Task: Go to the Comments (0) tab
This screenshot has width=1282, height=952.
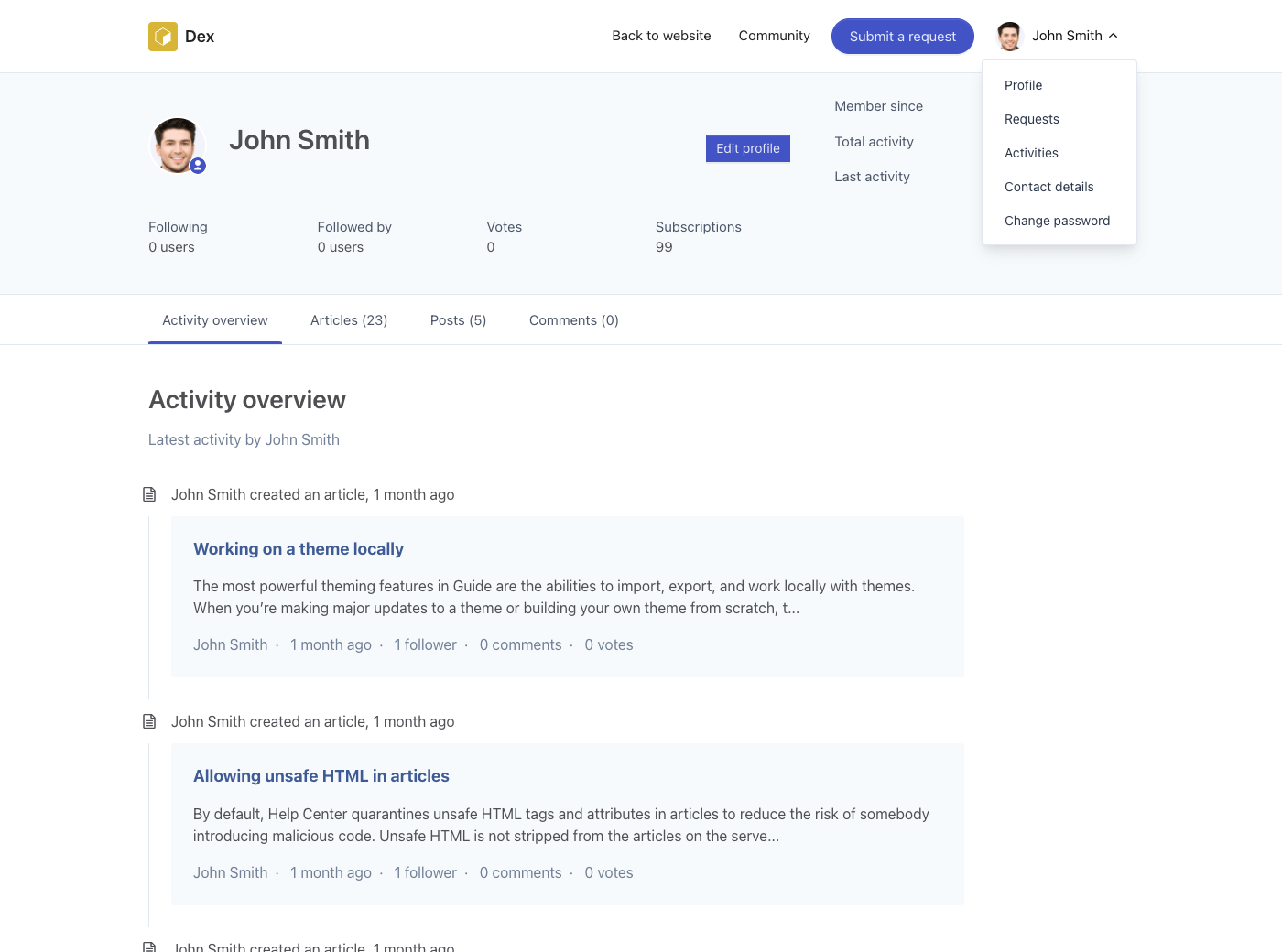Action: pos(573,320)
